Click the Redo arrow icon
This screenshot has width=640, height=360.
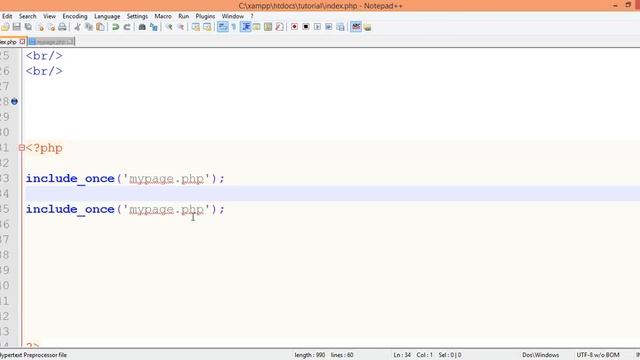pos(127,27)
